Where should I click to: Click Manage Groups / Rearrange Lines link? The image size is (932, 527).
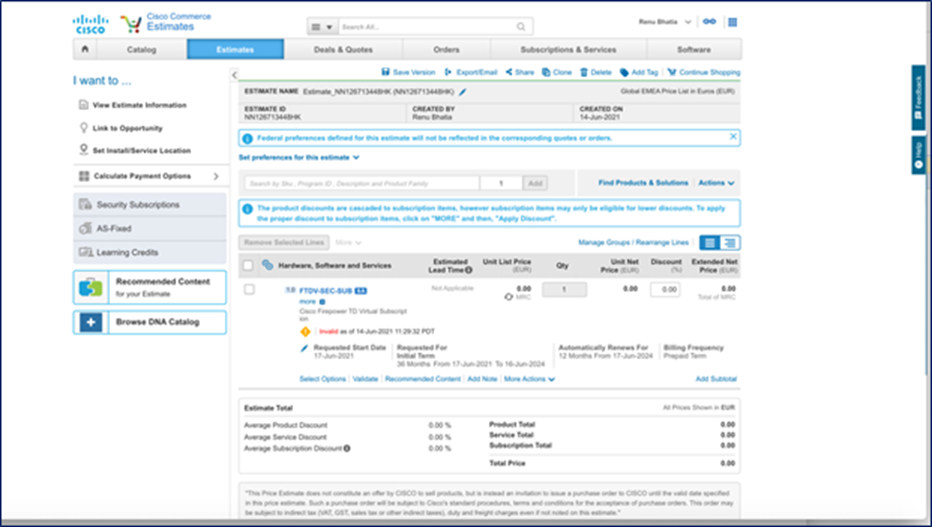click(633, 242)
